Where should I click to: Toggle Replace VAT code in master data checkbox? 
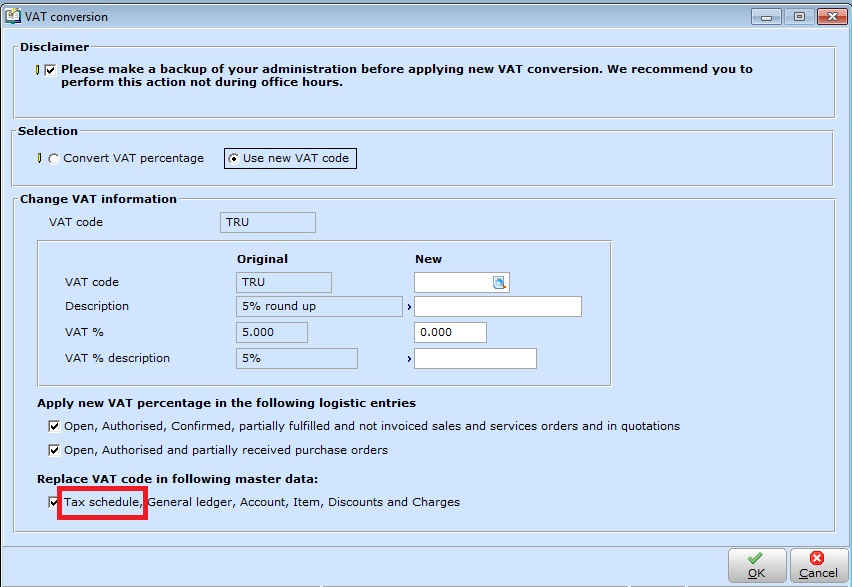coord(54,502)
